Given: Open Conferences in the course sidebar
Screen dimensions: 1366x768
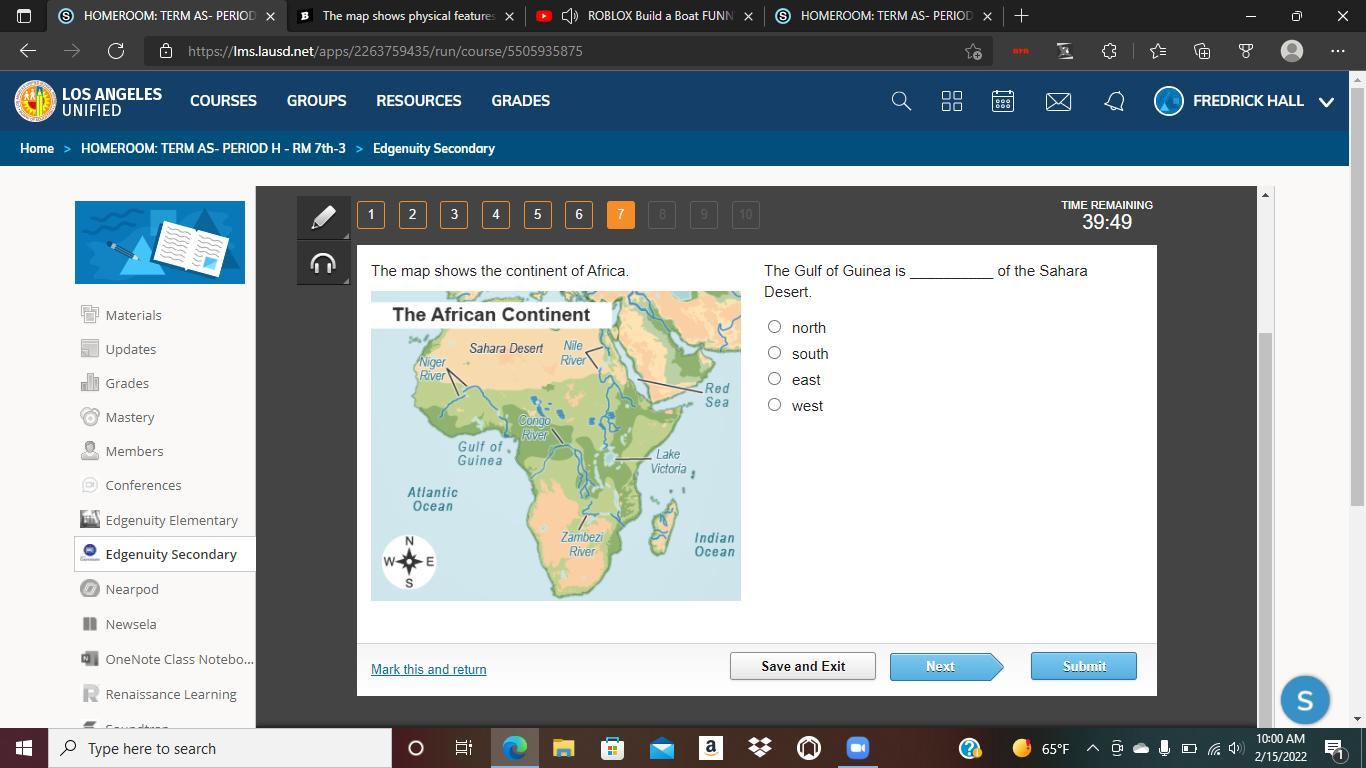Looking at the screenshot, I should 143,485.
